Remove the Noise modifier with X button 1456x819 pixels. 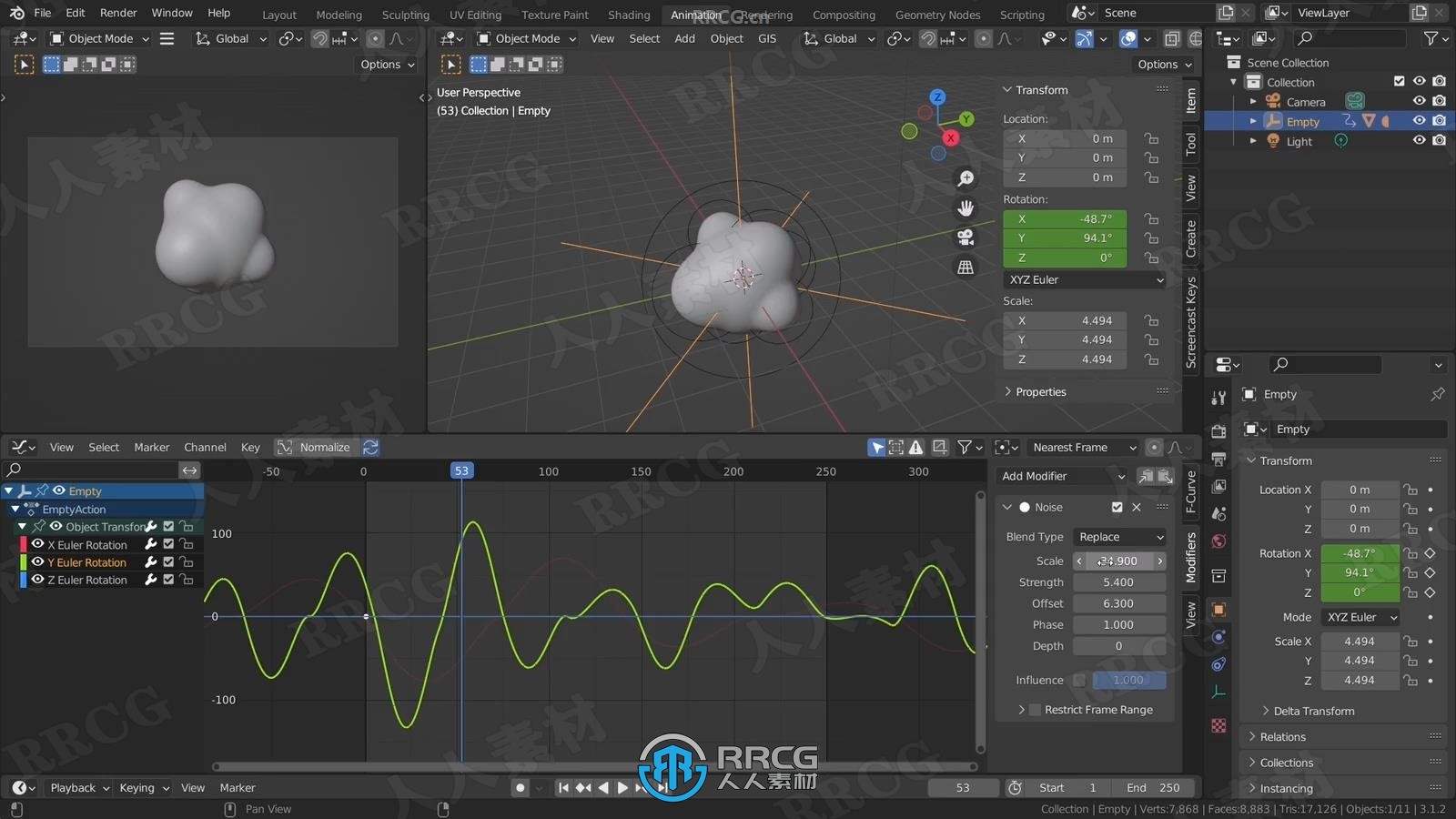click(x=1137, y=507)
